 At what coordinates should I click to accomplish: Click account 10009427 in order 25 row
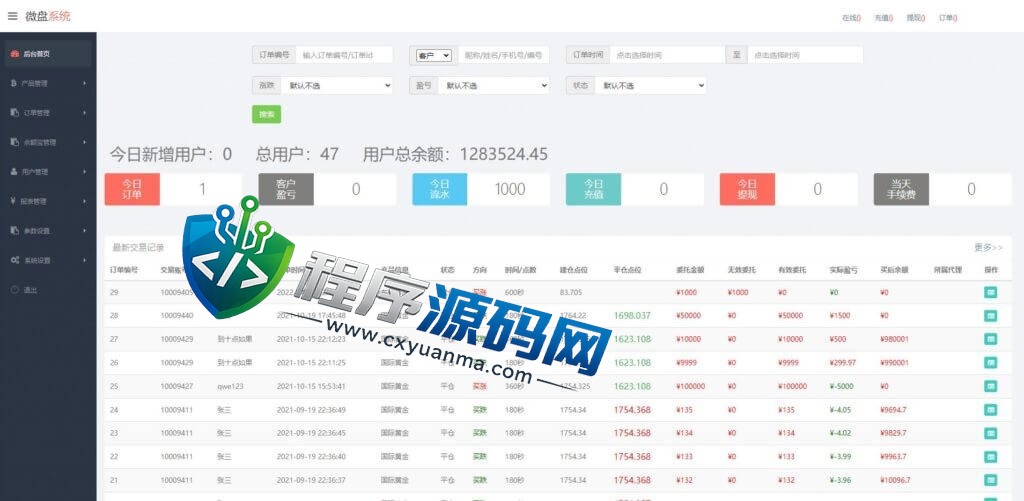click(177, 387)
